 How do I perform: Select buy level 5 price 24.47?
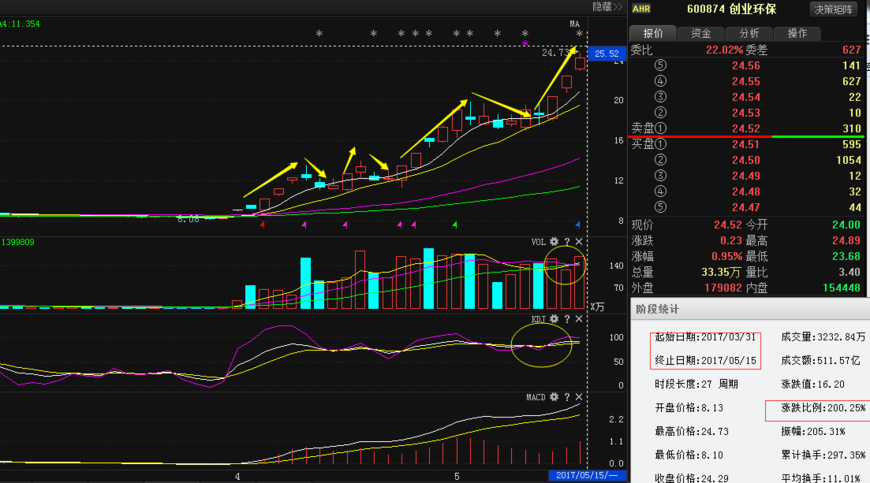click(746, 207)
